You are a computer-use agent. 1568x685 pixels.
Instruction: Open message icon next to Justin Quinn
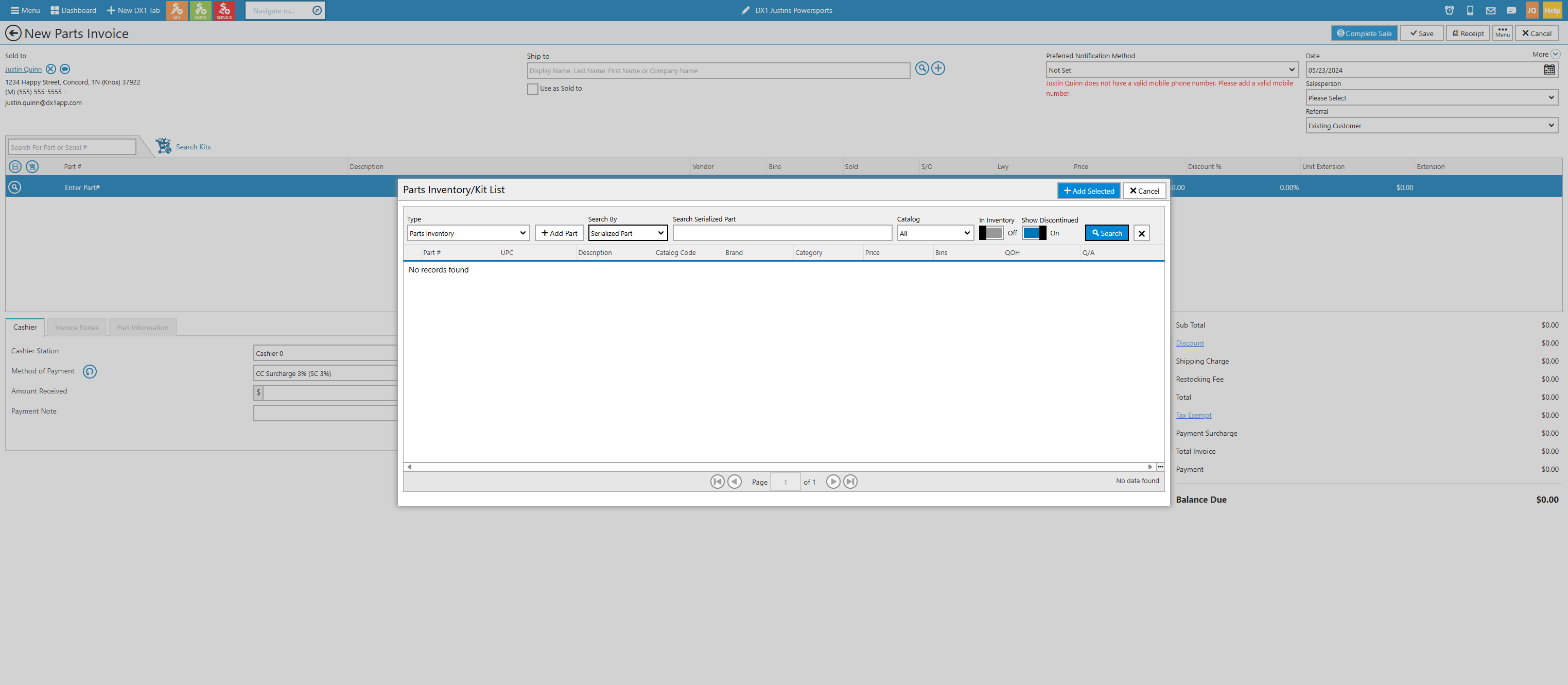pos(65,69)
